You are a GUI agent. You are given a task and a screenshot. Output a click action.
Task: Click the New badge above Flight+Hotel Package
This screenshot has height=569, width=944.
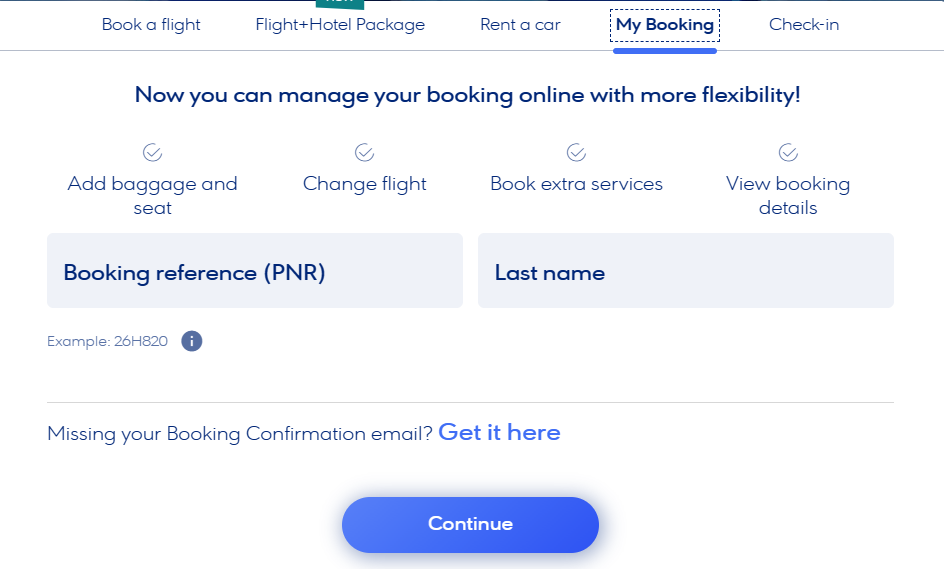pos(340,4)
